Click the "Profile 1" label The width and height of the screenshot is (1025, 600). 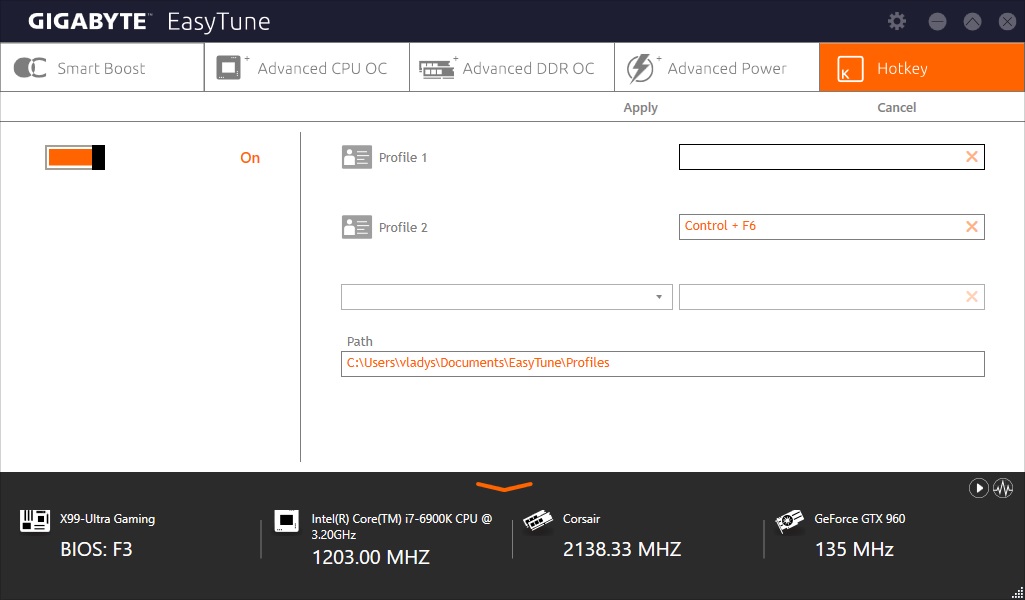(403, 158)
